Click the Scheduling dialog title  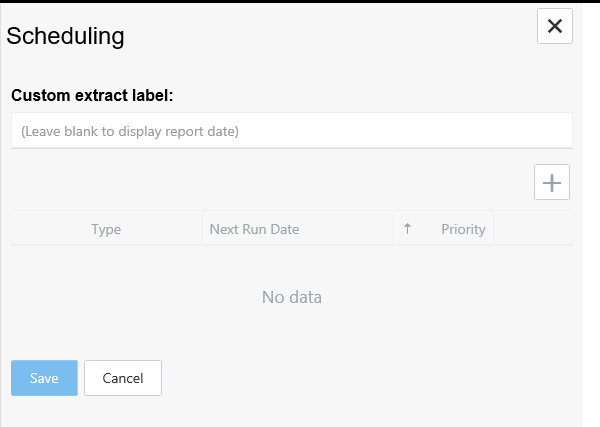[x=66, y=36]
